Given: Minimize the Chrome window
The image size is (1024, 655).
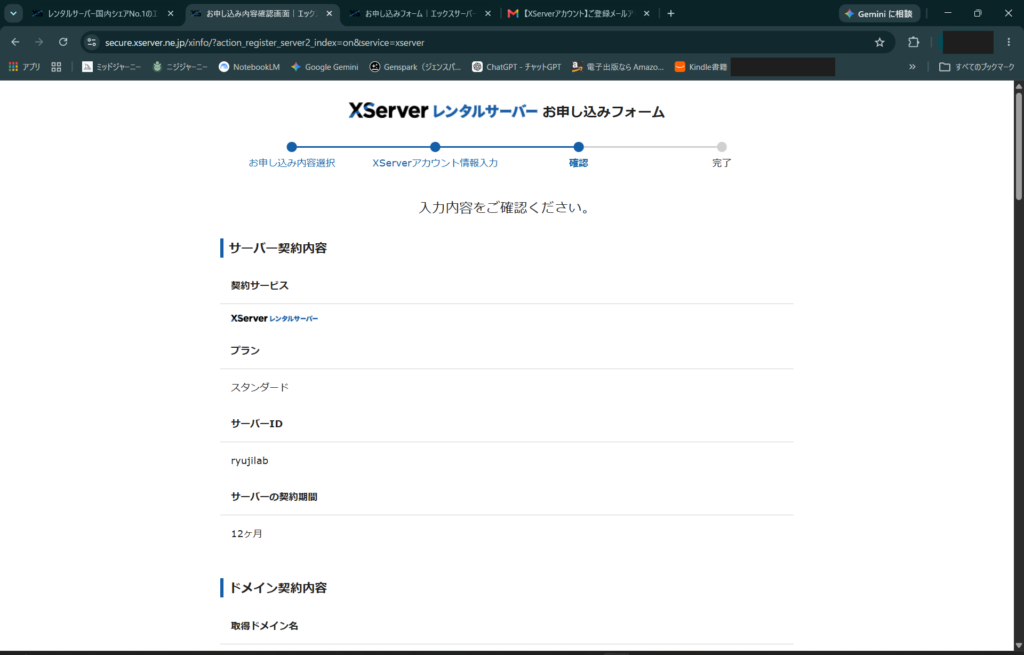Looking at the screenshot, I should (948, 13).
